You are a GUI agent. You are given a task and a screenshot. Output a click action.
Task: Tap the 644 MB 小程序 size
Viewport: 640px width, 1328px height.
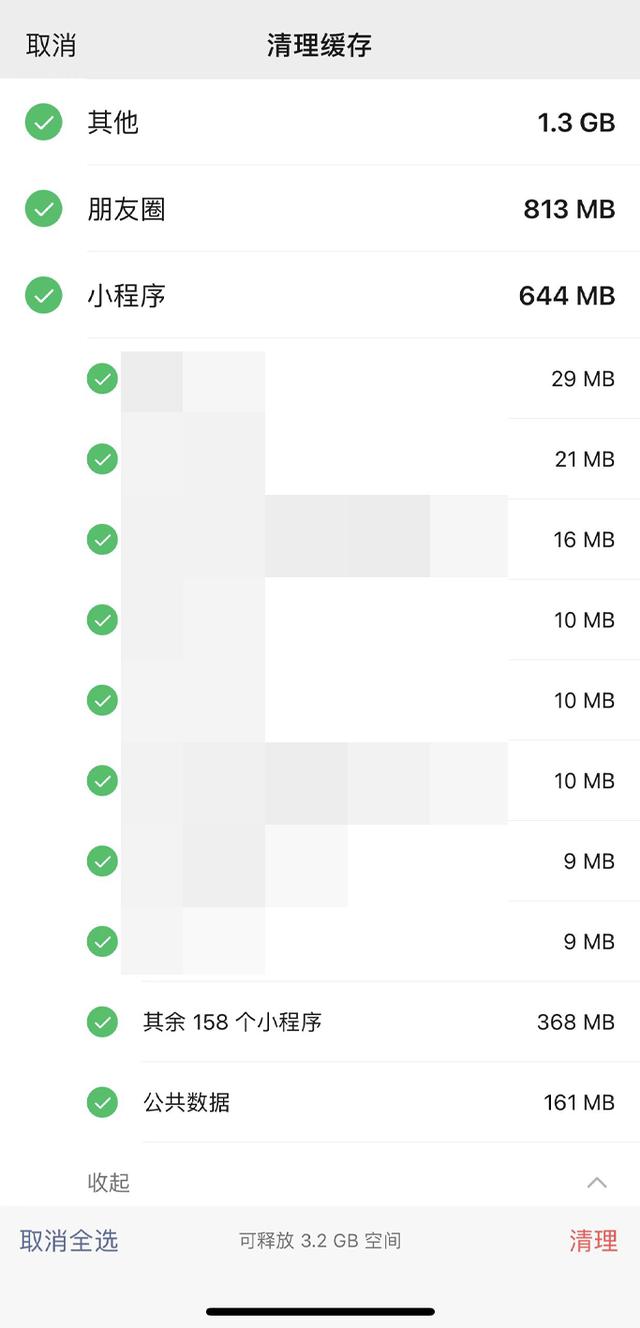click(x=566, y=296)
